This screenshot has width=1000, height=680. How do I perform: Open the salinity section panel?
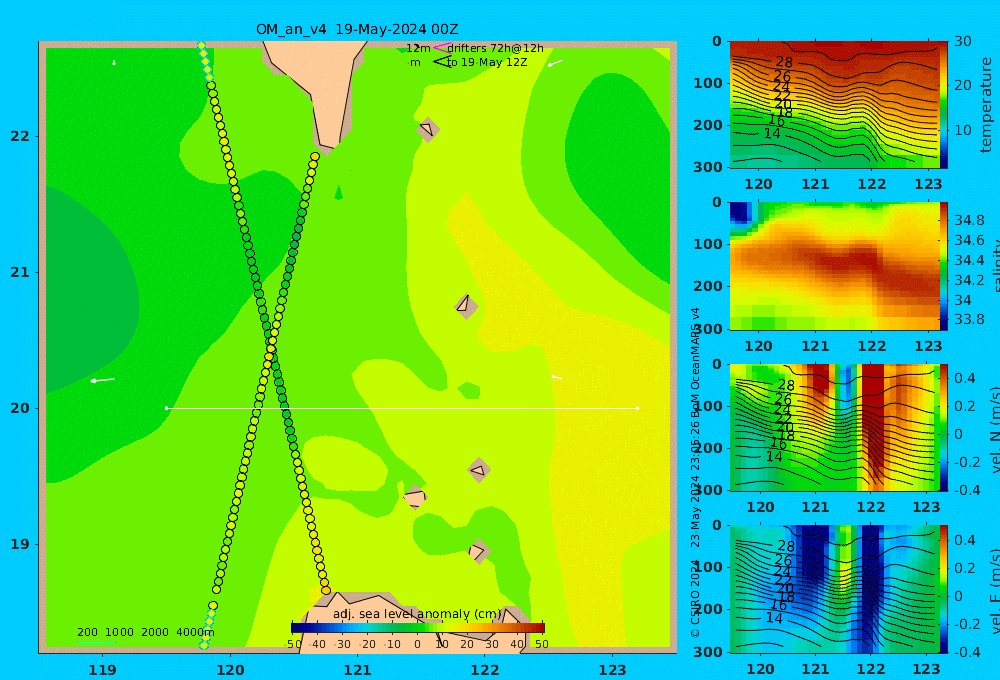834,266
